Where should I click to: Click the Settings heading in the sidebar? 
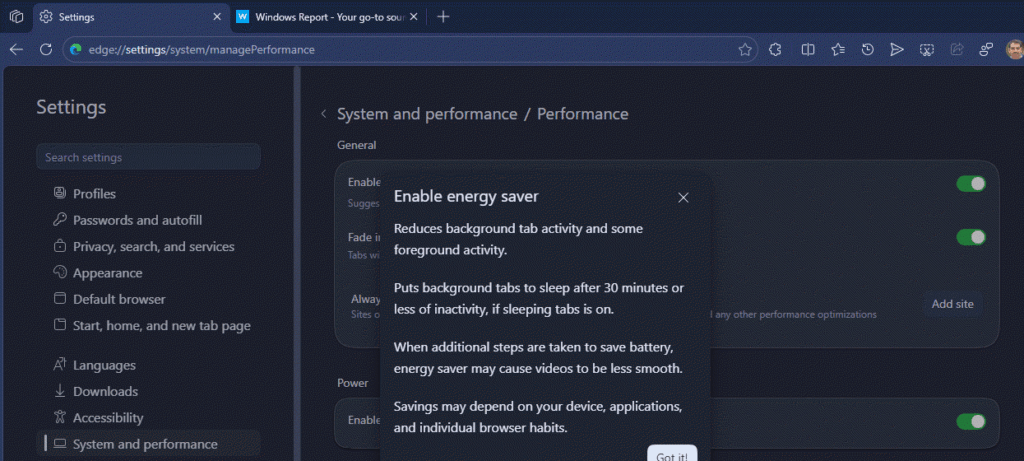(71, 107)
